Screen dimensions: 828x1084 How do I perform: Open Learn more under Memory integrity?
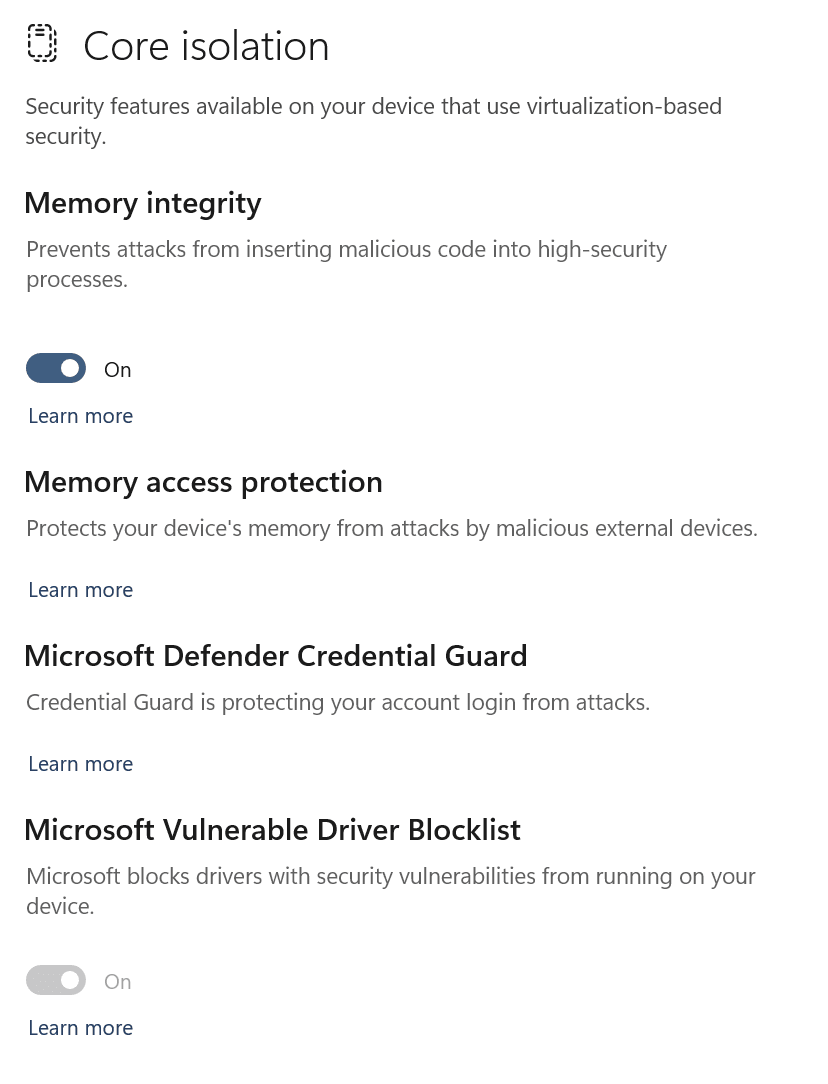click(80, 415)
